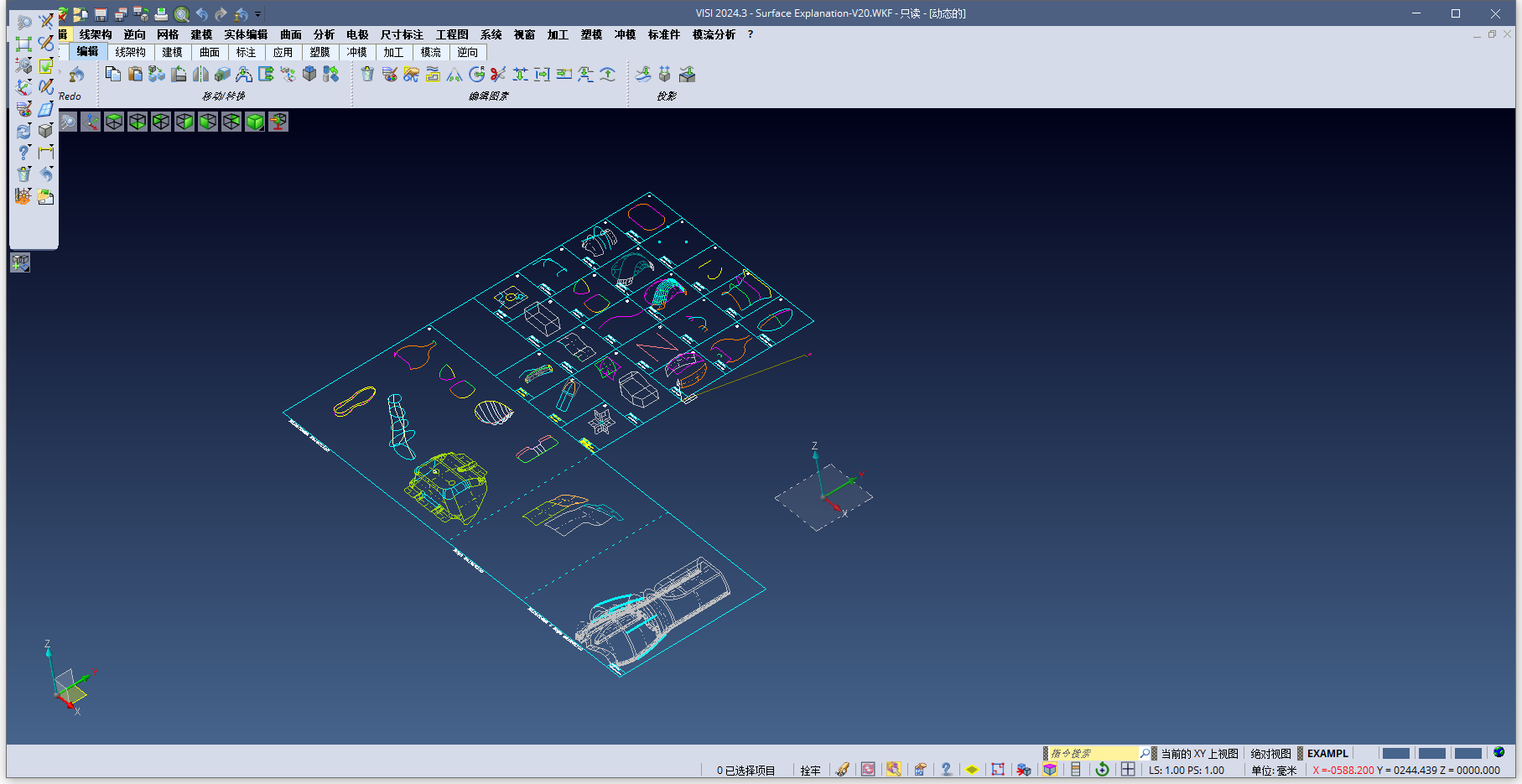The width and height of the screenshot is (1522, 784).
Task: Click the green magnifier Zoom icon in title bar
Action: [181, 14]
